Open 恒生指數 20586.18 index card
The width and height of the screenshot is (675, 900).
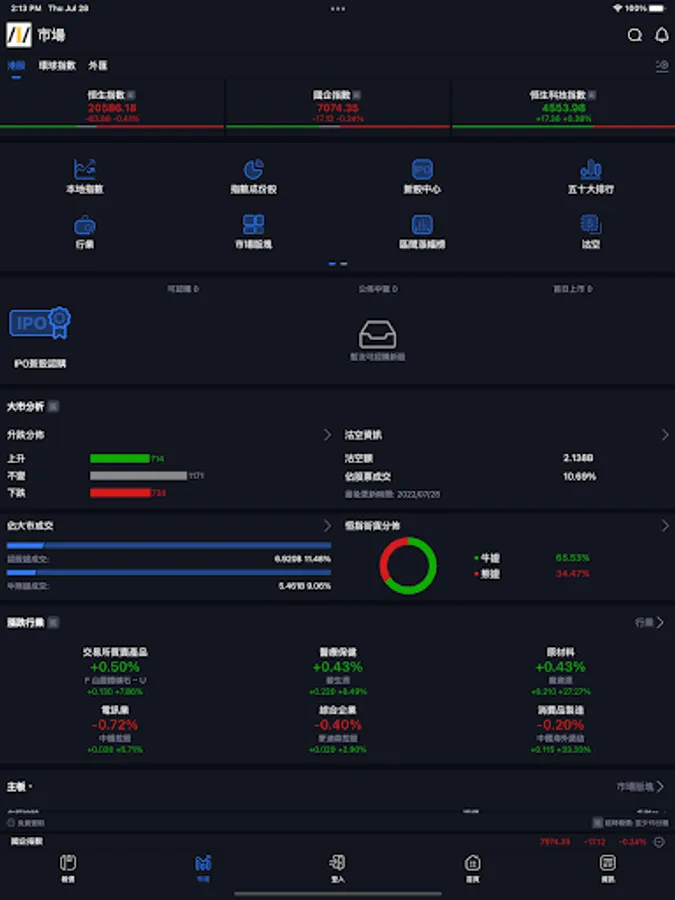(x=112, y=107)
